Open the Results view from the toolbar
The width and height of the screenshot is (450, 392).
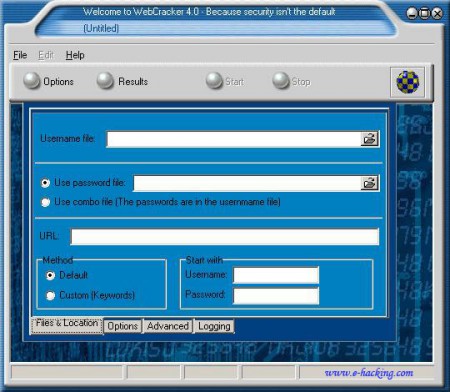(122, 81)
